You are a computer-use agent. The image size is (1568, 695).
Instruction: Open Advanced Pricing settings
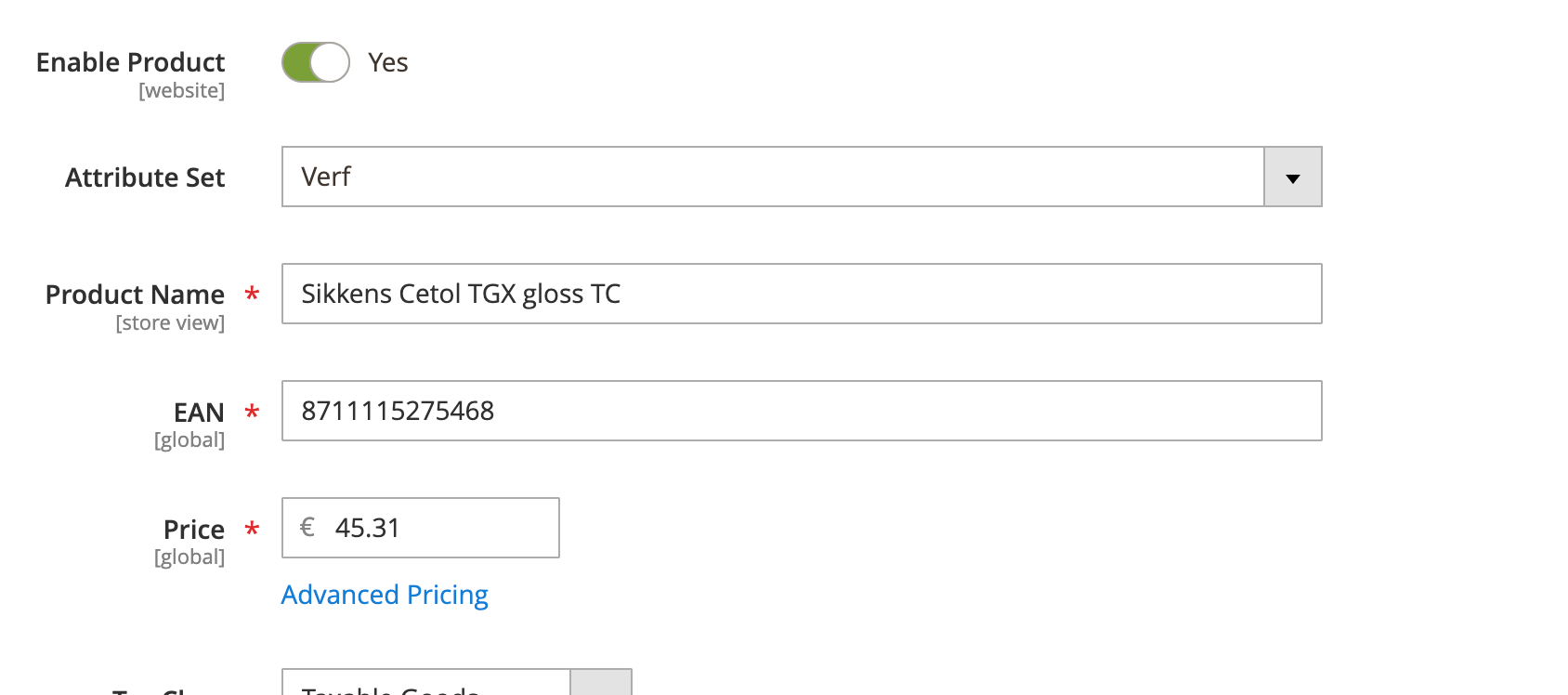(385, 594)
